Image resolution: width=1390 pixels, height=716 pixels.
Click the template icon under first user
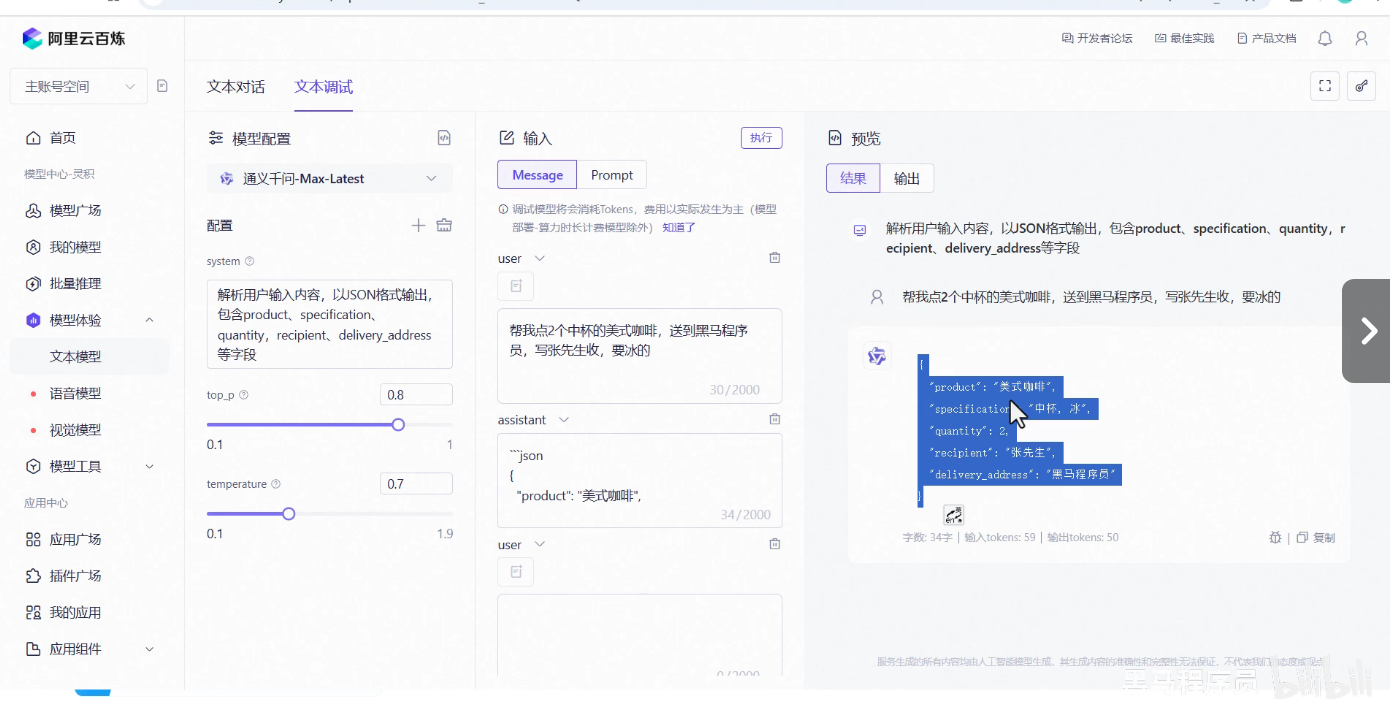tap(516, 286)
